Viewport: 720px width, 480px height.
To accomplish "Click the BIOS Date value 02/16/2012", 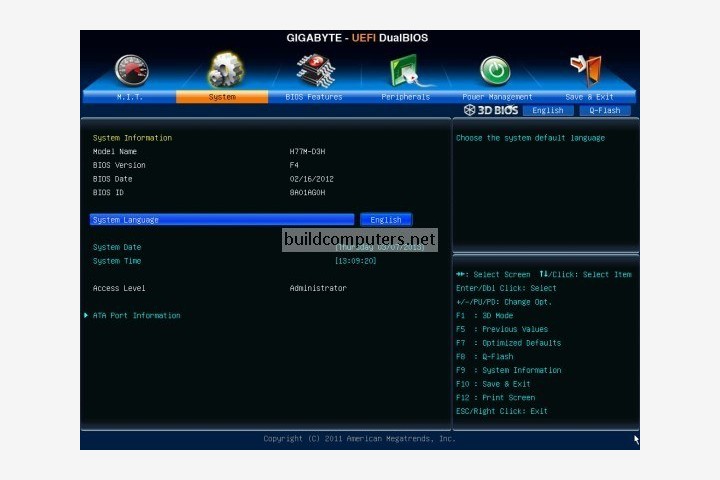I will 311,179.
